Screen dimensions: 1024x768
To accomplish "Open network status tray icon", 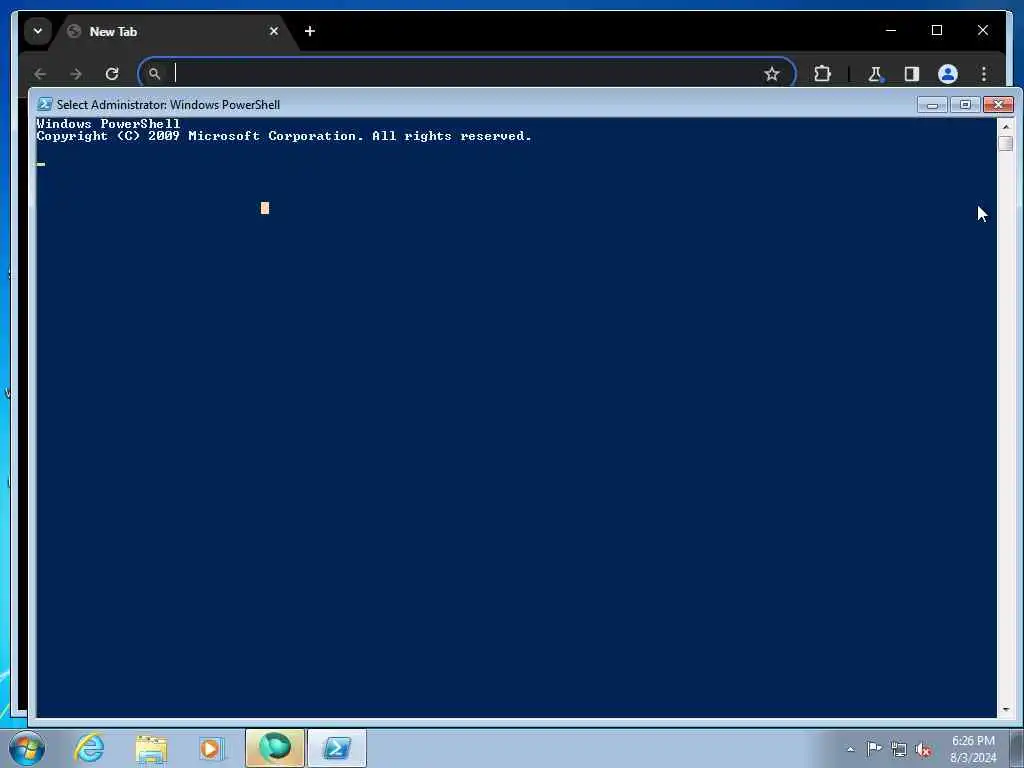I will pos(899,749).
